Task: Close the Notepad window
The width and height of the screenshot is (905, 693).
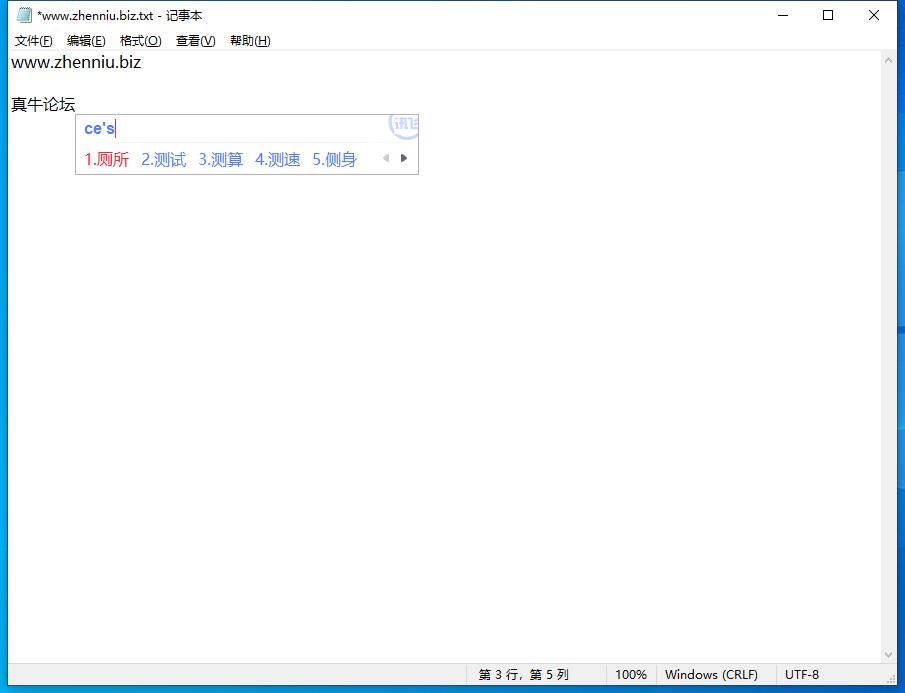Action: point(874,16)
